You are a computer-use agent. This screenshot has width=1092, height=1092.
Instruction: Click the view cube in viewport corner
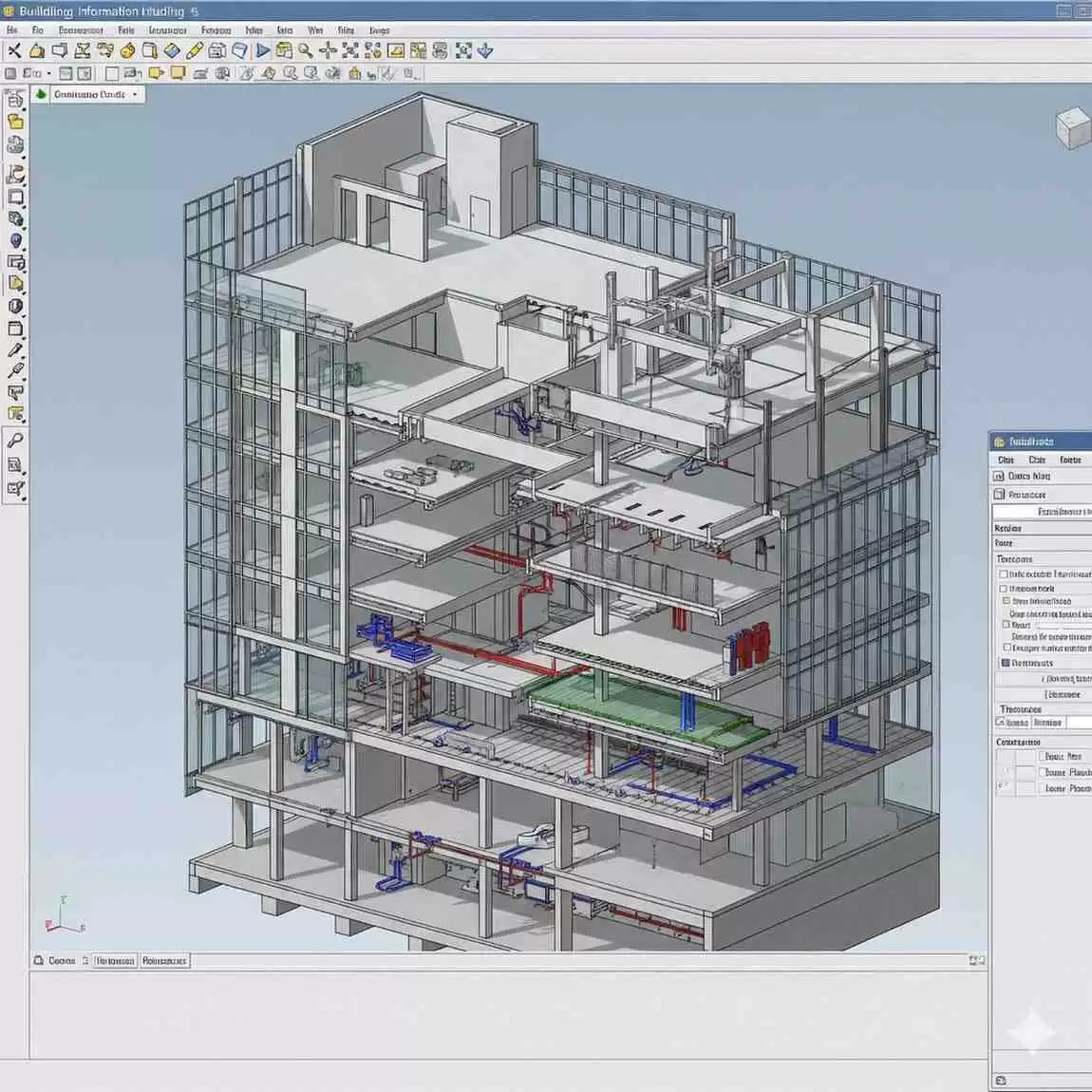point(1073,127)
